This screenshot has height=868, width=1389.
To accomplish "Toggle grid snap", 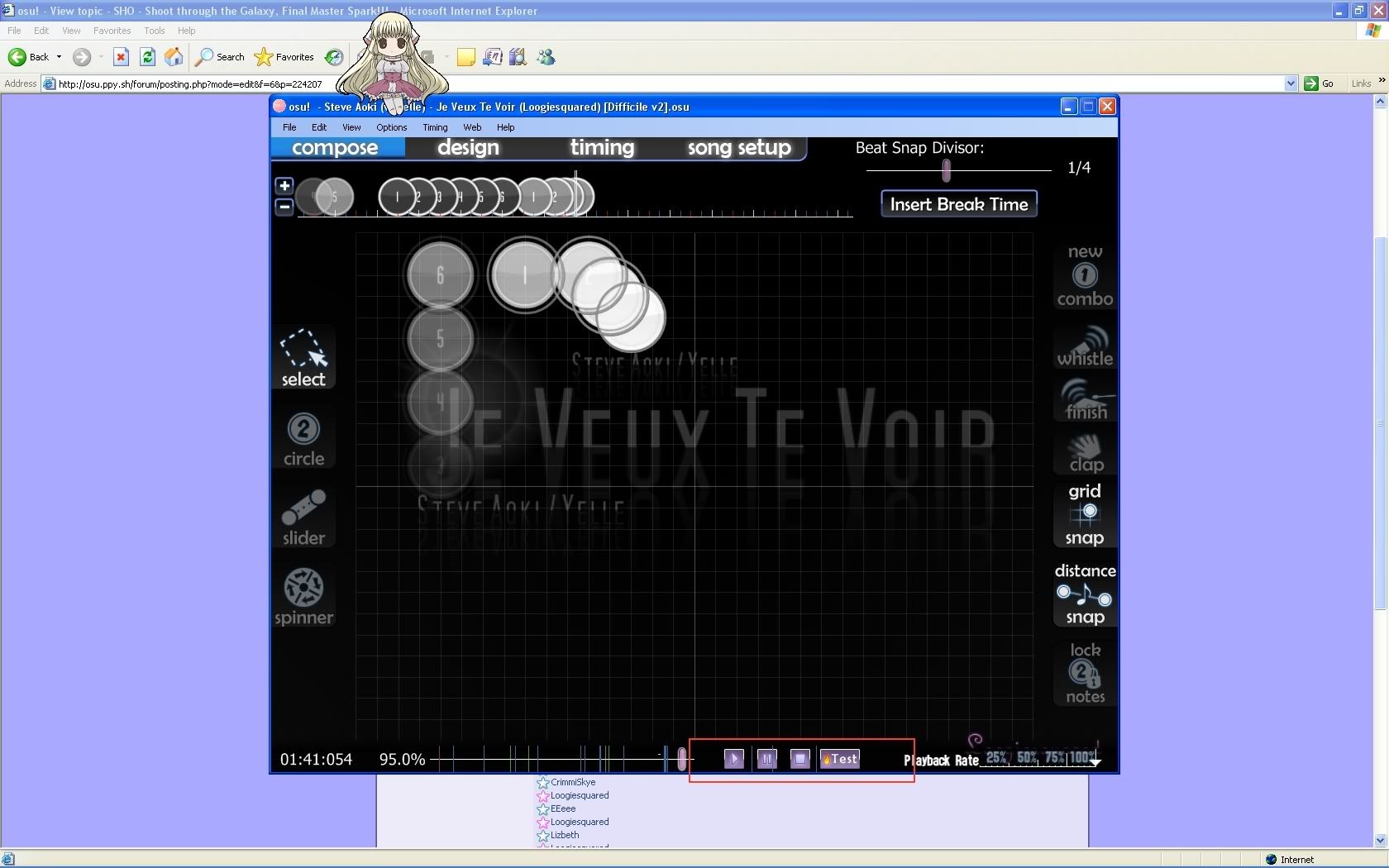I will click(1085, 514).
